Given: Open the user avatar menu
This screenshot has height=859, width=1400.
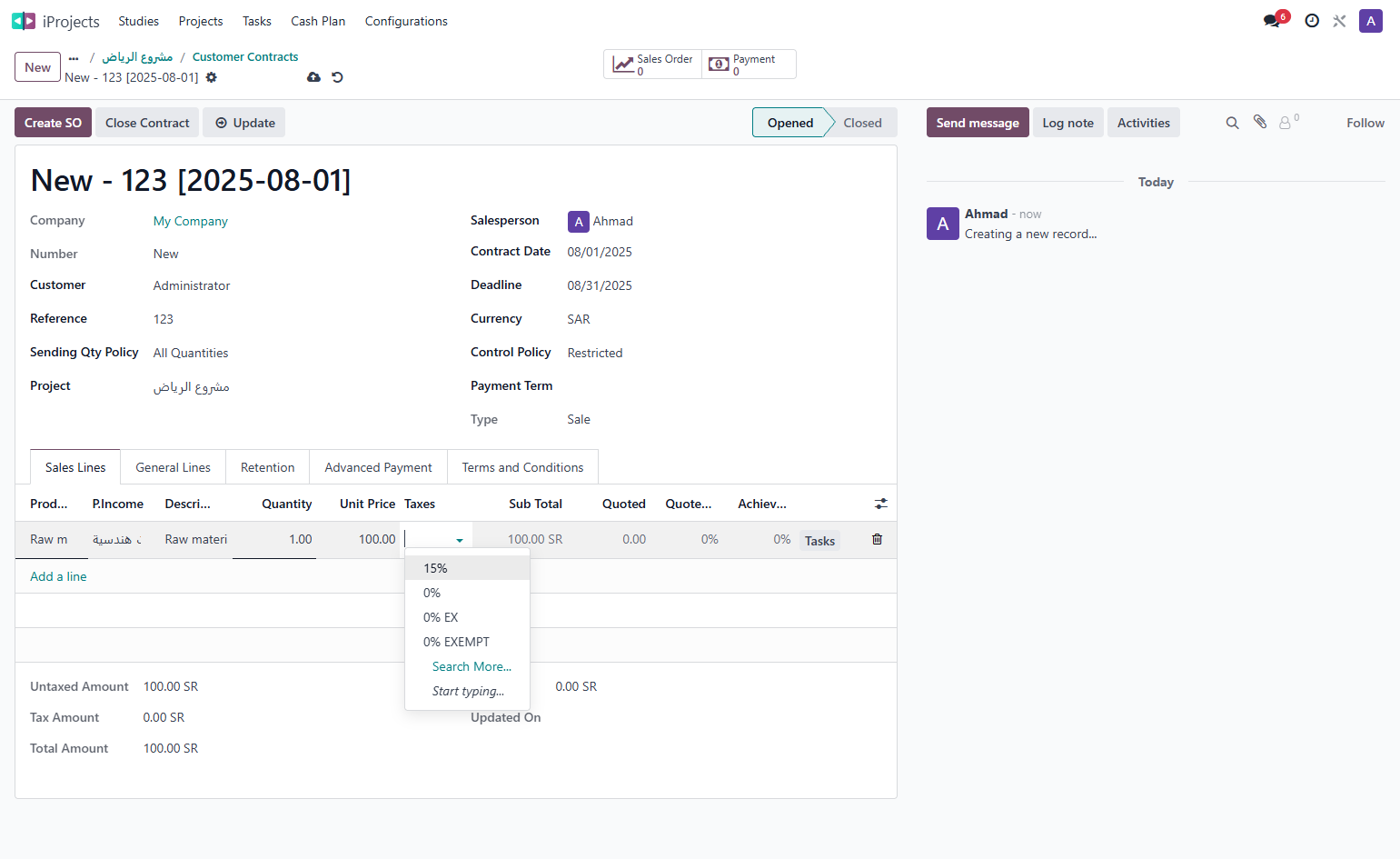Looking at the screenshot, I should click(1371, 21).
